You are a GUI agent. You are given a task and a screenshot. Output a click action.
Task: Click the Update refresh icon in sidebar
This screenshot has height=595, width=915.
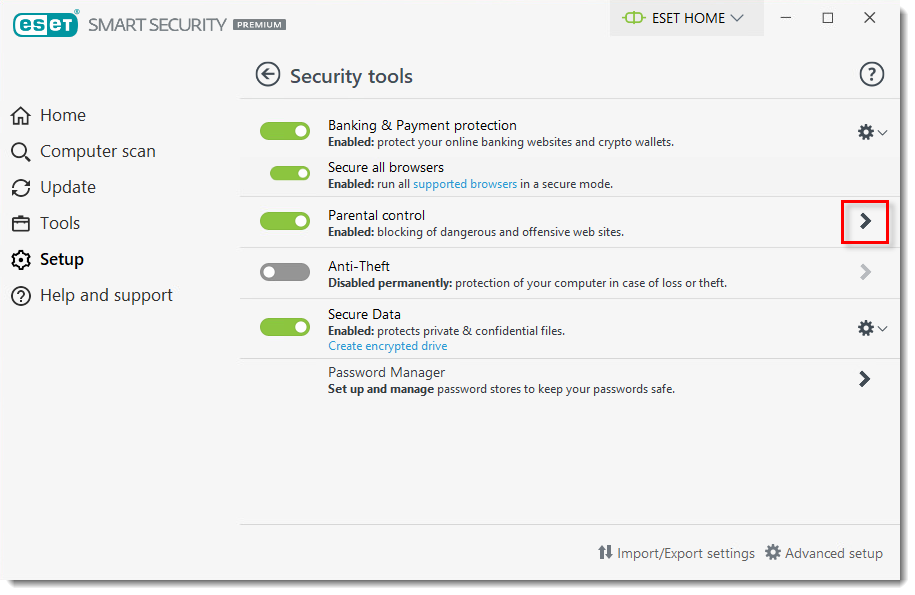click(21, 188)
